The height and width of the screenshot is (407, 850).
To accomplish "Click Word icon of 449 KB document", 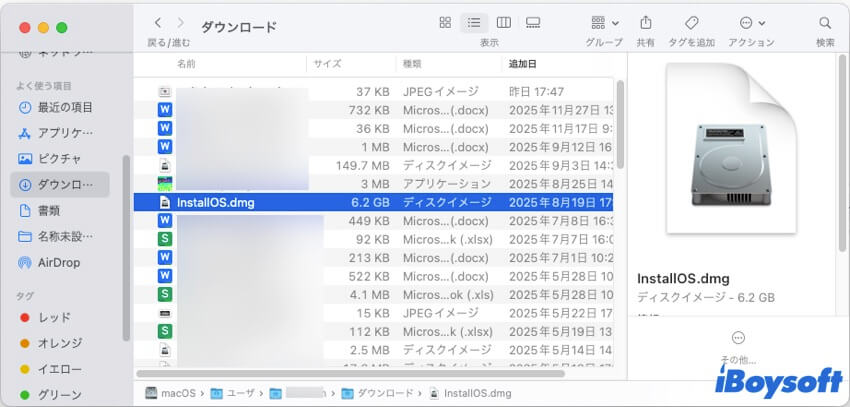I will click(x=165, y=221).
